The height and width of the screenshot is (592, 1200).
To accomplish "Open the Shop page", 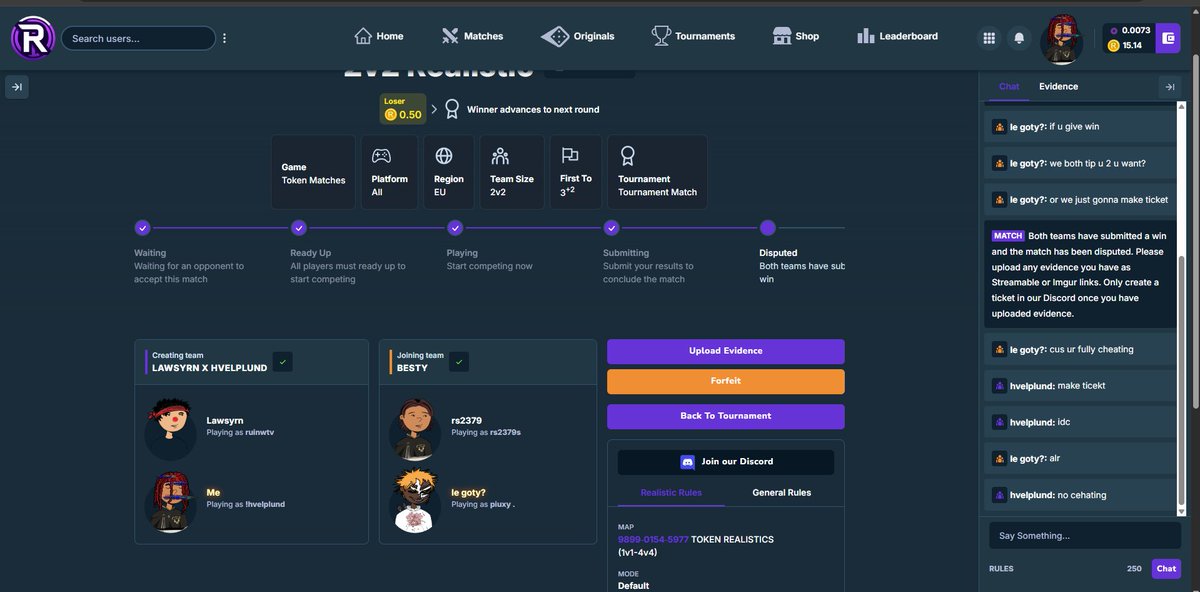I will pyautogui.click(x=796, y=36).
